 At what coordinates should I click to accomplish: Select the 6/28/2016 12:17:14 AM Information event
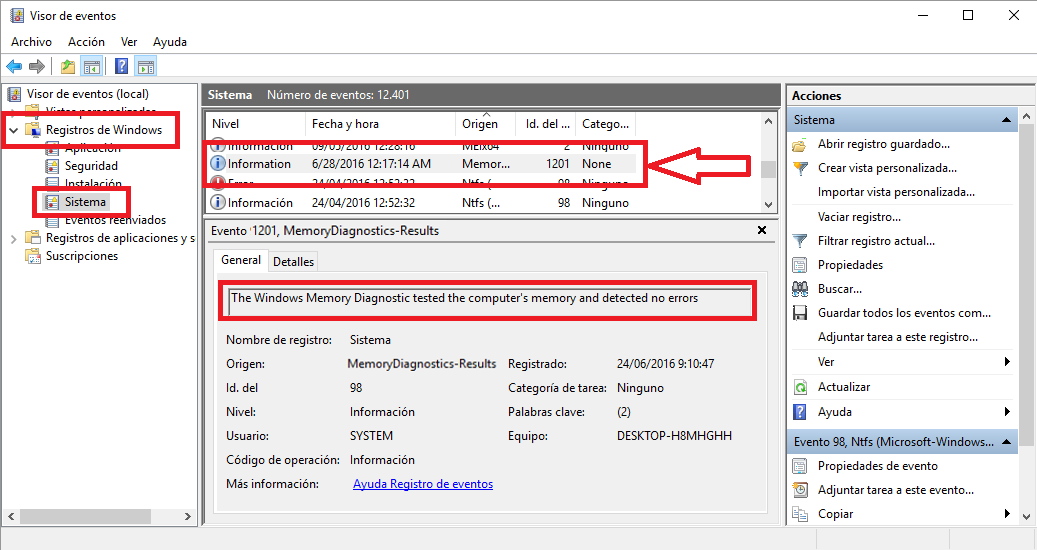tap(421, 164)
